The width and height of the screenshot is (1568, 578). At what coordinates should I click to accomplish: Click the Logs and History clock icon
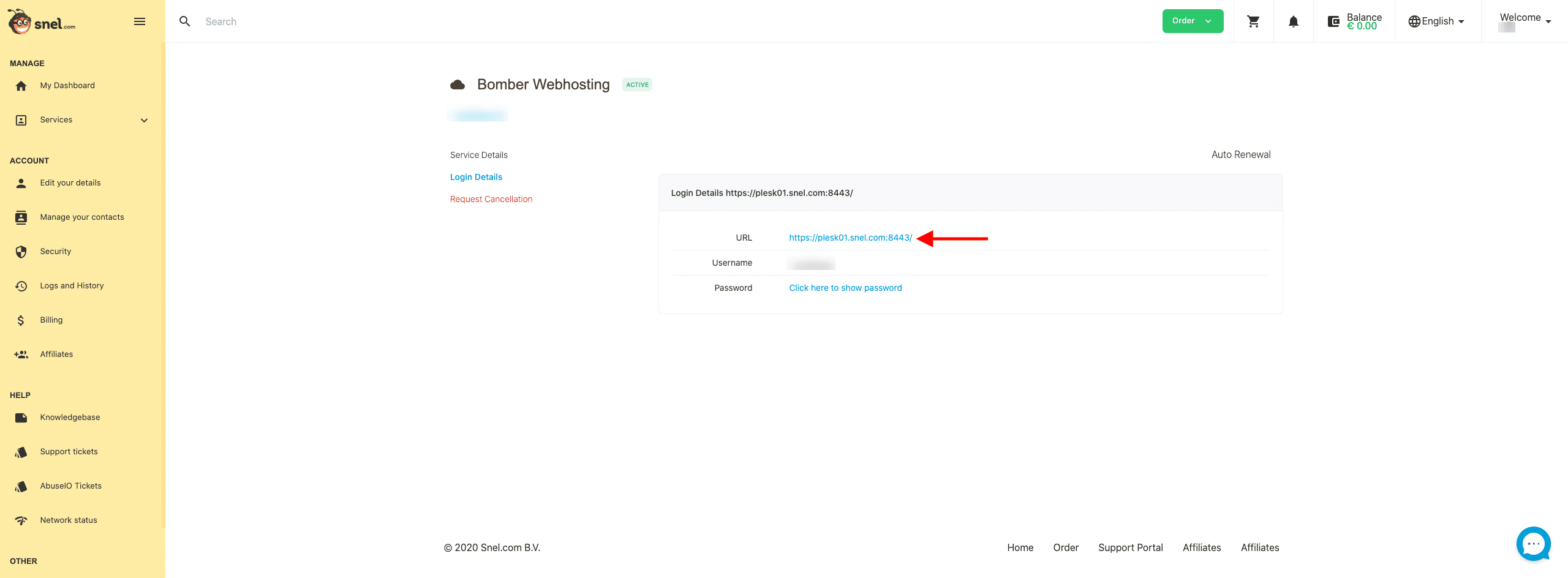[x=21, y=286]
